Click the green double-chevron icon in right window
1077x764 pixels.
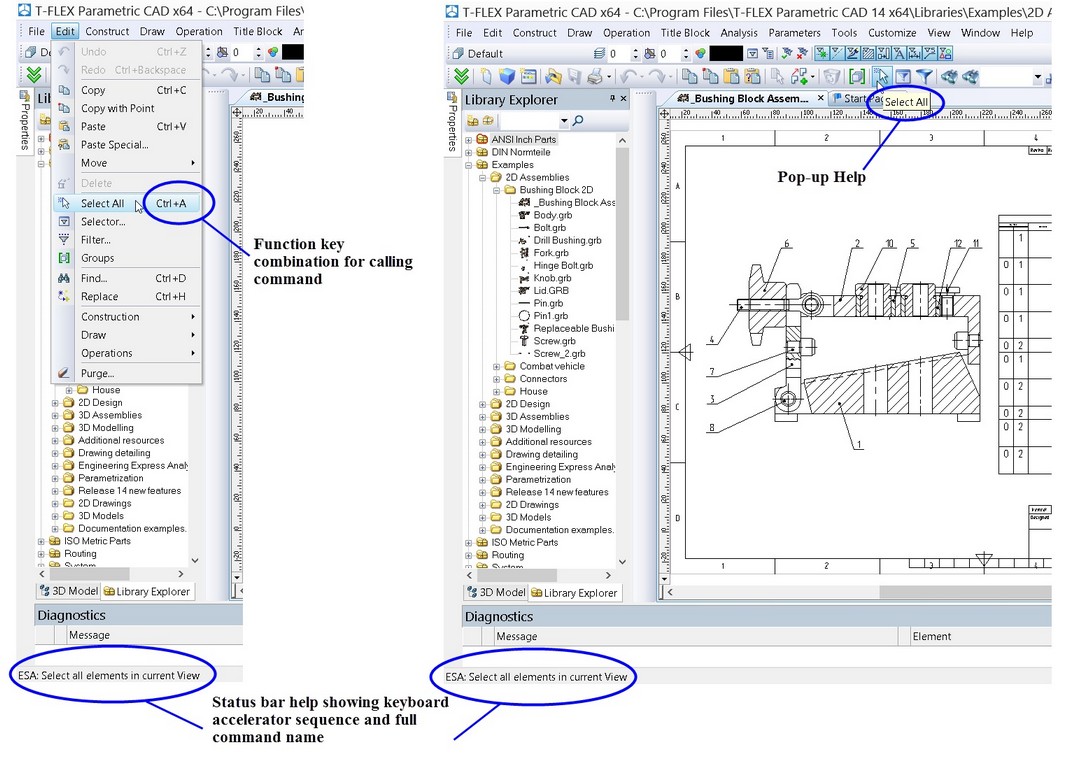462,76
